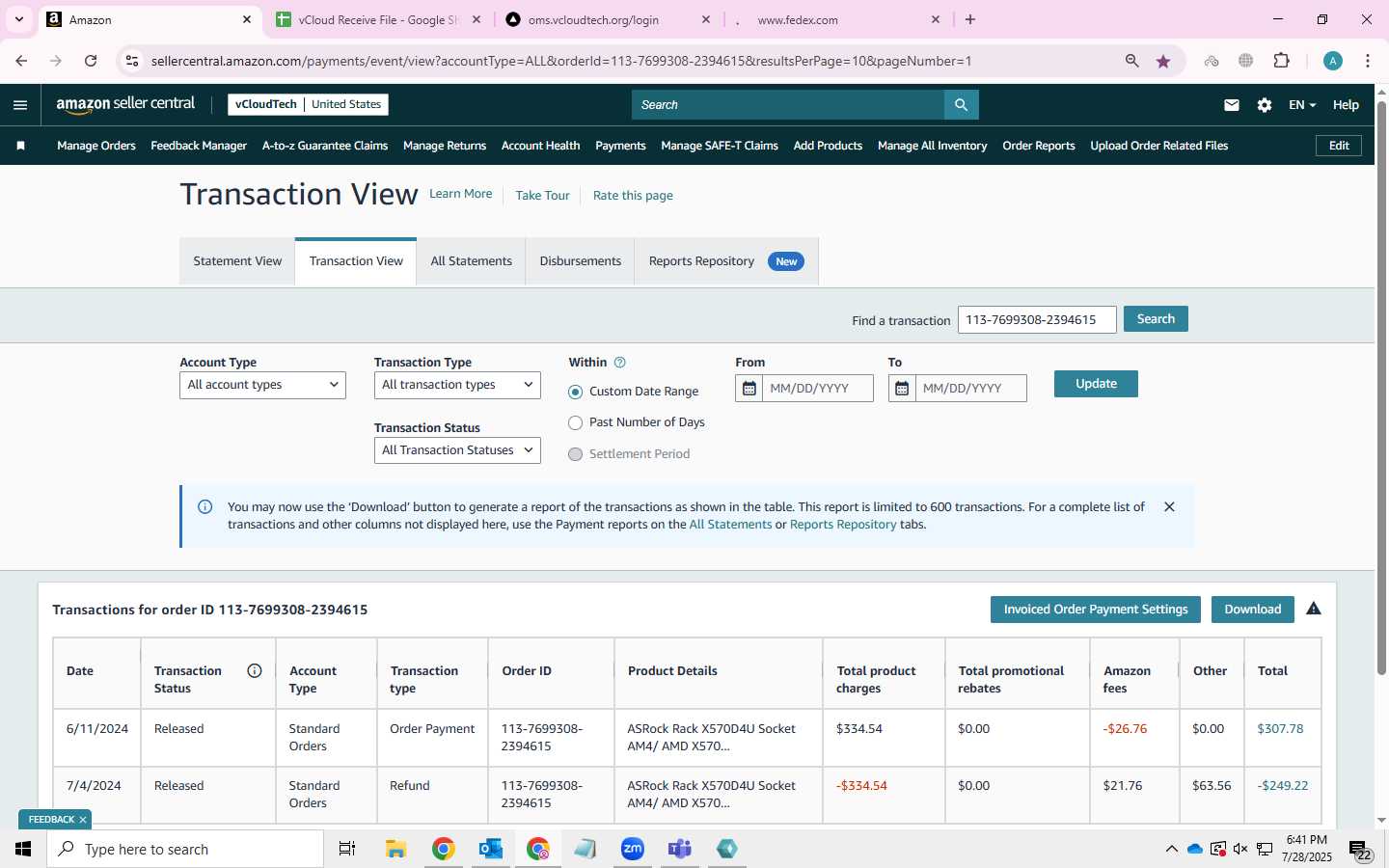Open Outlook from the taskbar

pos(491,849)
